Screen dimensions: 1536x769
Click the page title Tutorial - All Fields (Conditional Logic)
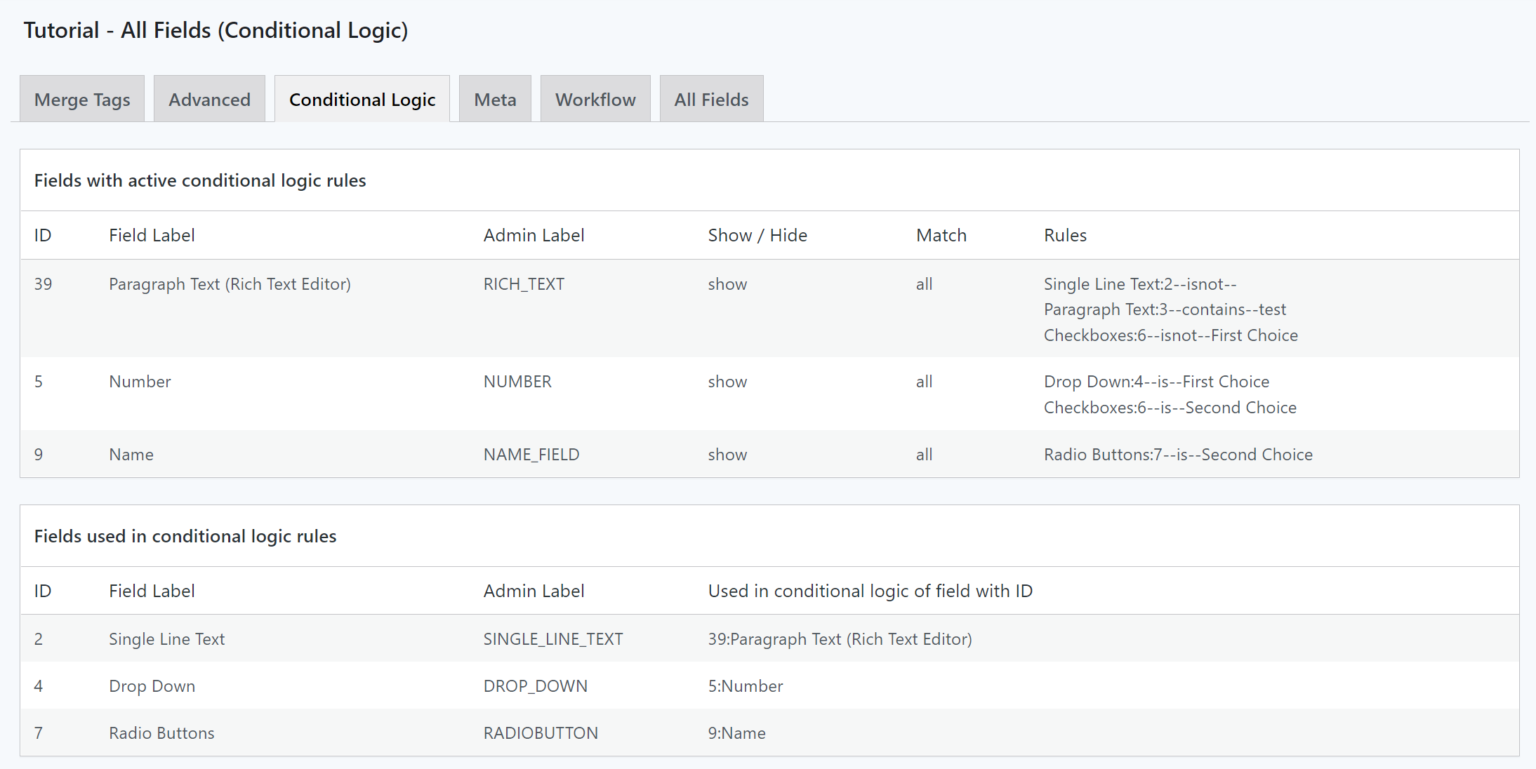click(x=216, y=30)
